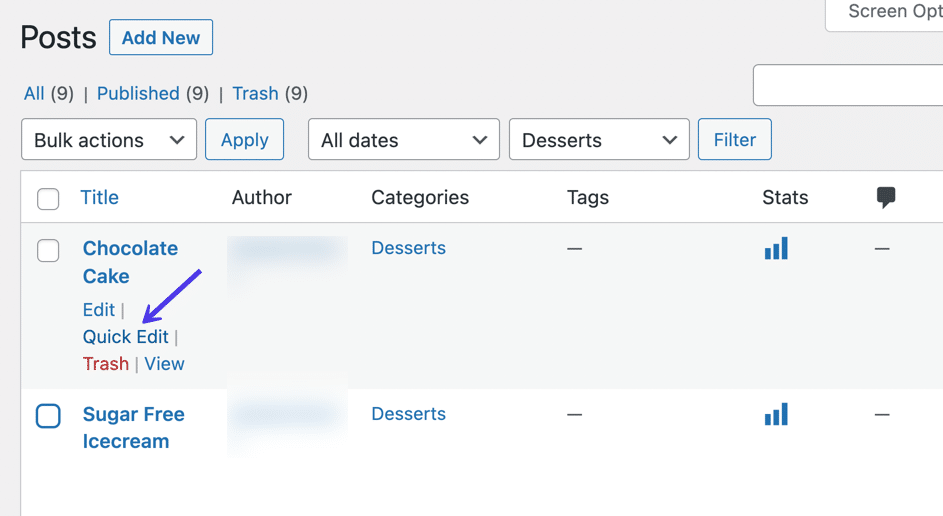Show the All posts view
This screenshot has width=943, height=516.
pyautogui.click(x=34, y=93)
